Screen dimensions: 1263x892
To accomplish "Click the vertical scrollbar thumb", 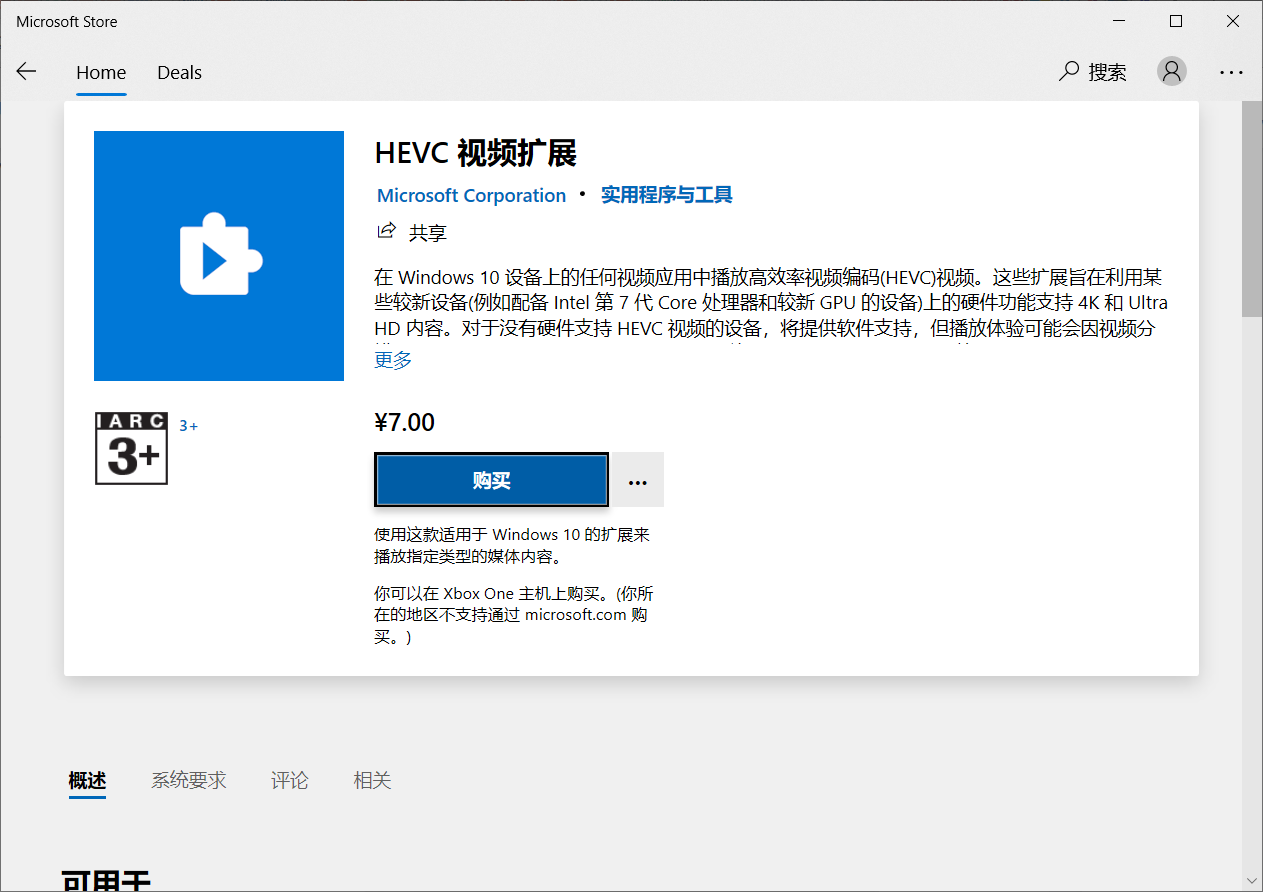I will point(1252,209).
